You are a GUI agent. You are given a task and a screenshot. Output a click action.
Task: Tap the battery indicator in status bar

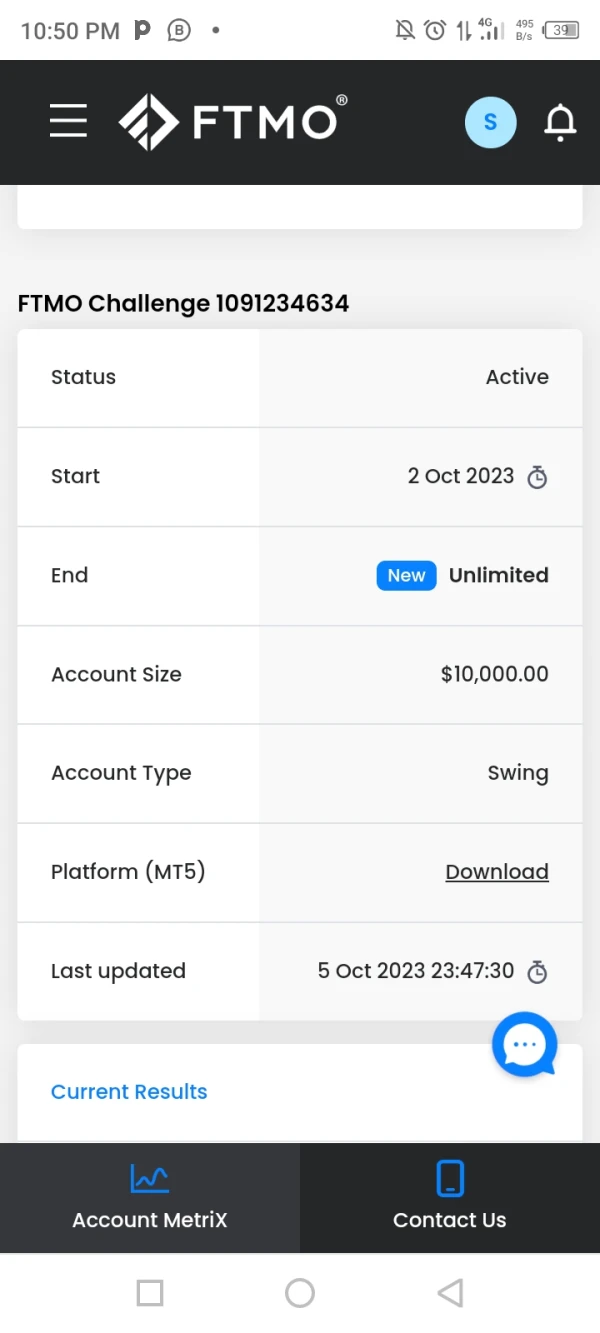[x=562, y=30]
